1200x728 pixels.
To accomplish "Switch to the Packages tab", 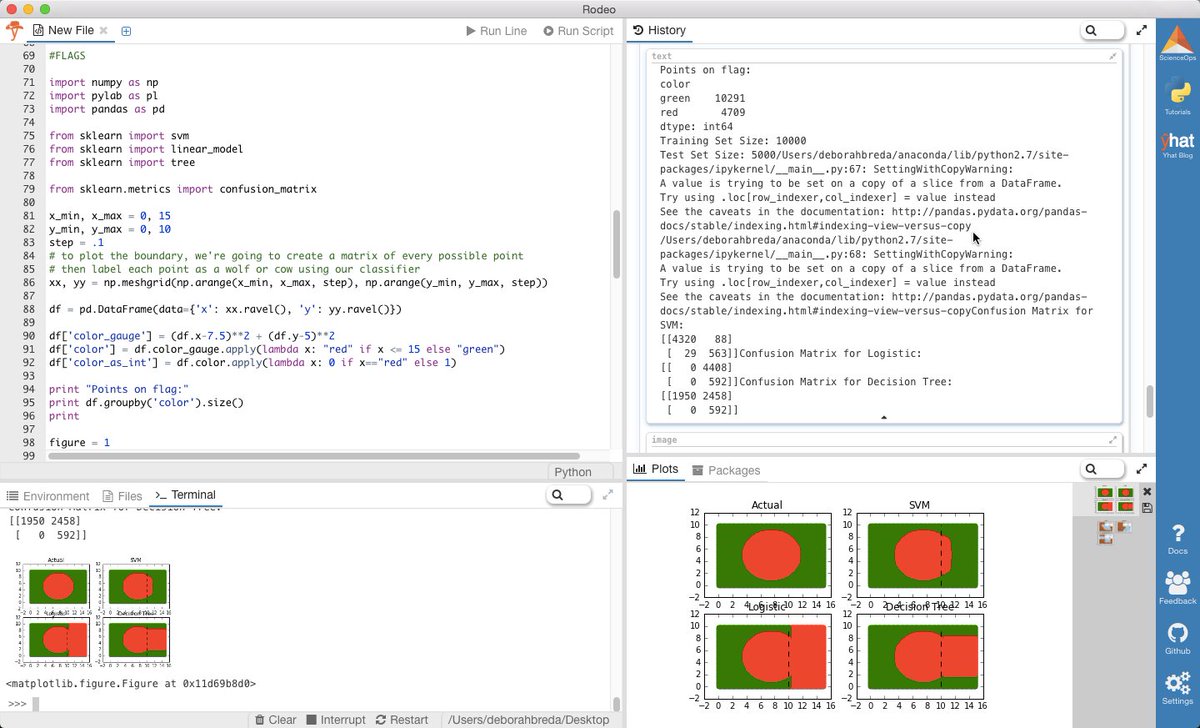I will point(726,470).
